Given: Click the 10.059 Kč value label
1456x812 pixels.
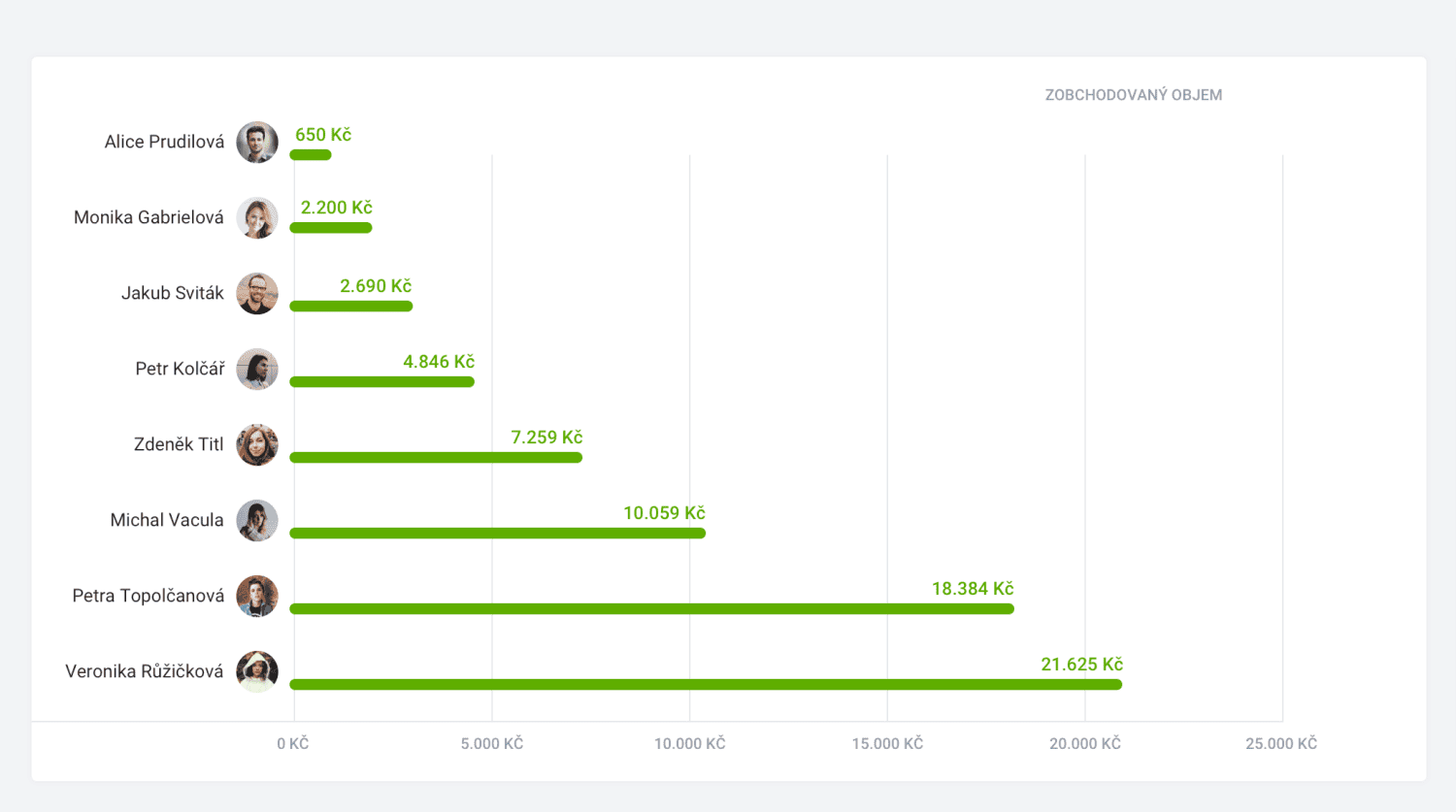Looking at the screenshot, I should point(664,513).
